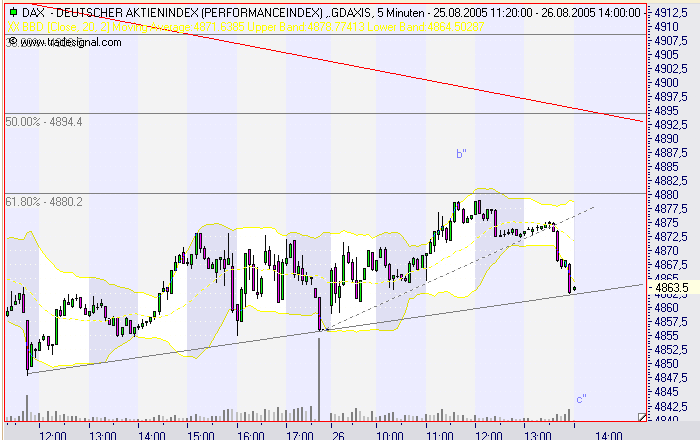This screenshot has width=700, height=440.
Task: Click the 10:00 time axis label
Action: click(390, 435)
